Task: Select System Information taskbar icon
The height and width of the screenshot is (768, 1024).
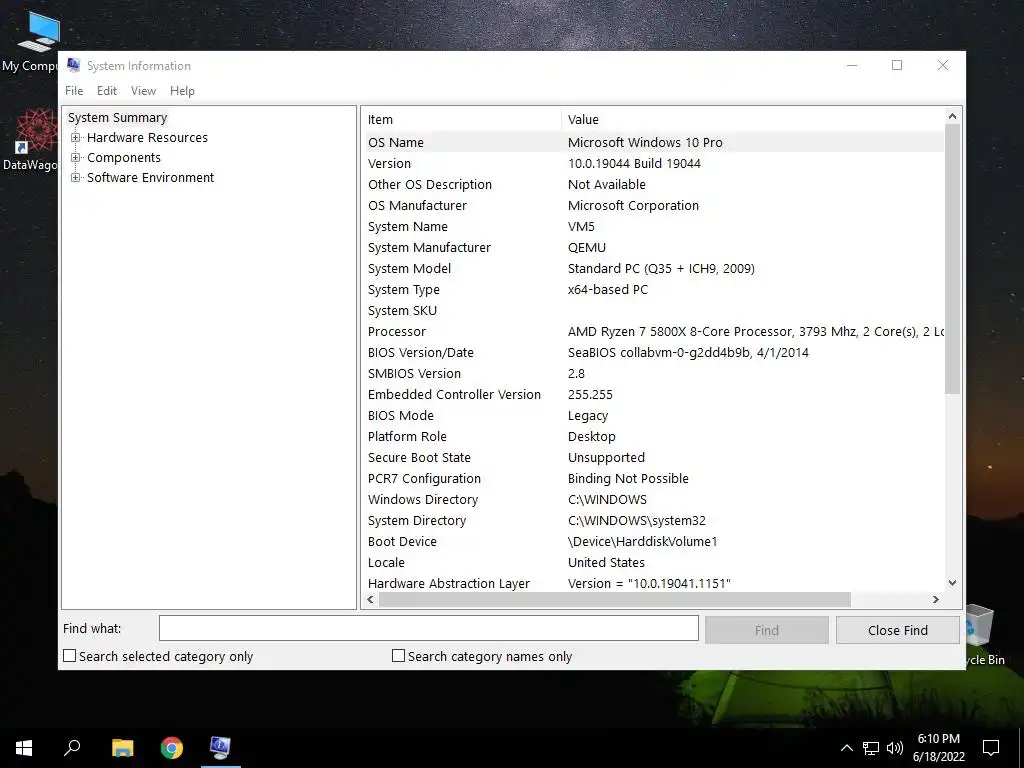Action: pyautogui.click(x=220, y=748)
